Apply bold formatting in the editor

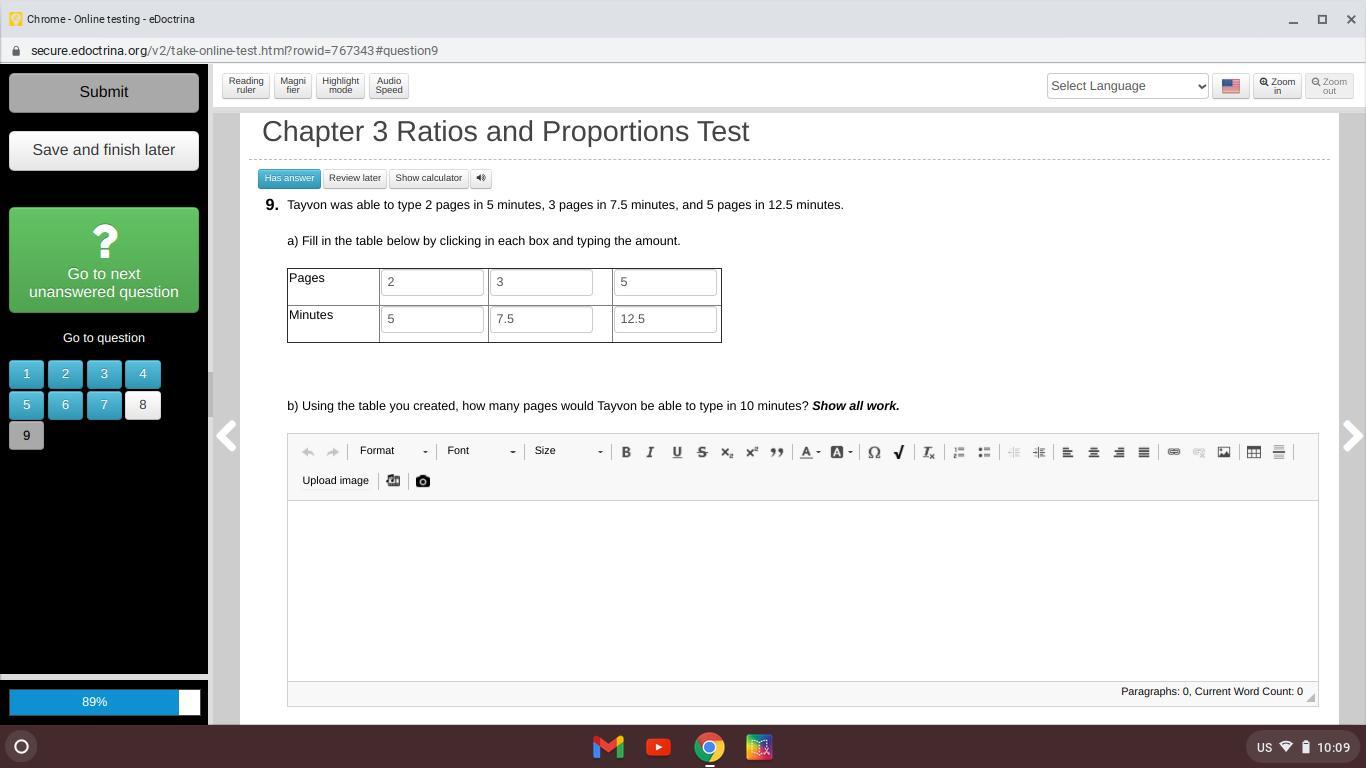click(626, 452)
